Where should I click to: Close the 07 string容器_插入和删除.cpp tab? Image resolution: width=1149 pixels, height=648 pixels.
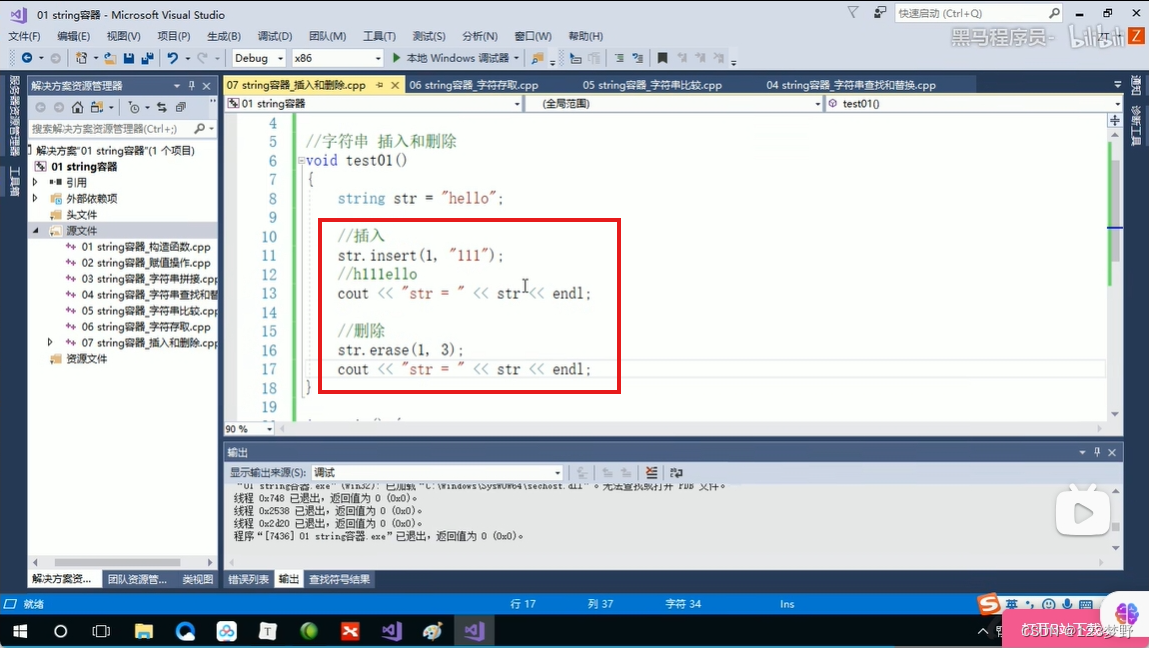coord(395,85)
